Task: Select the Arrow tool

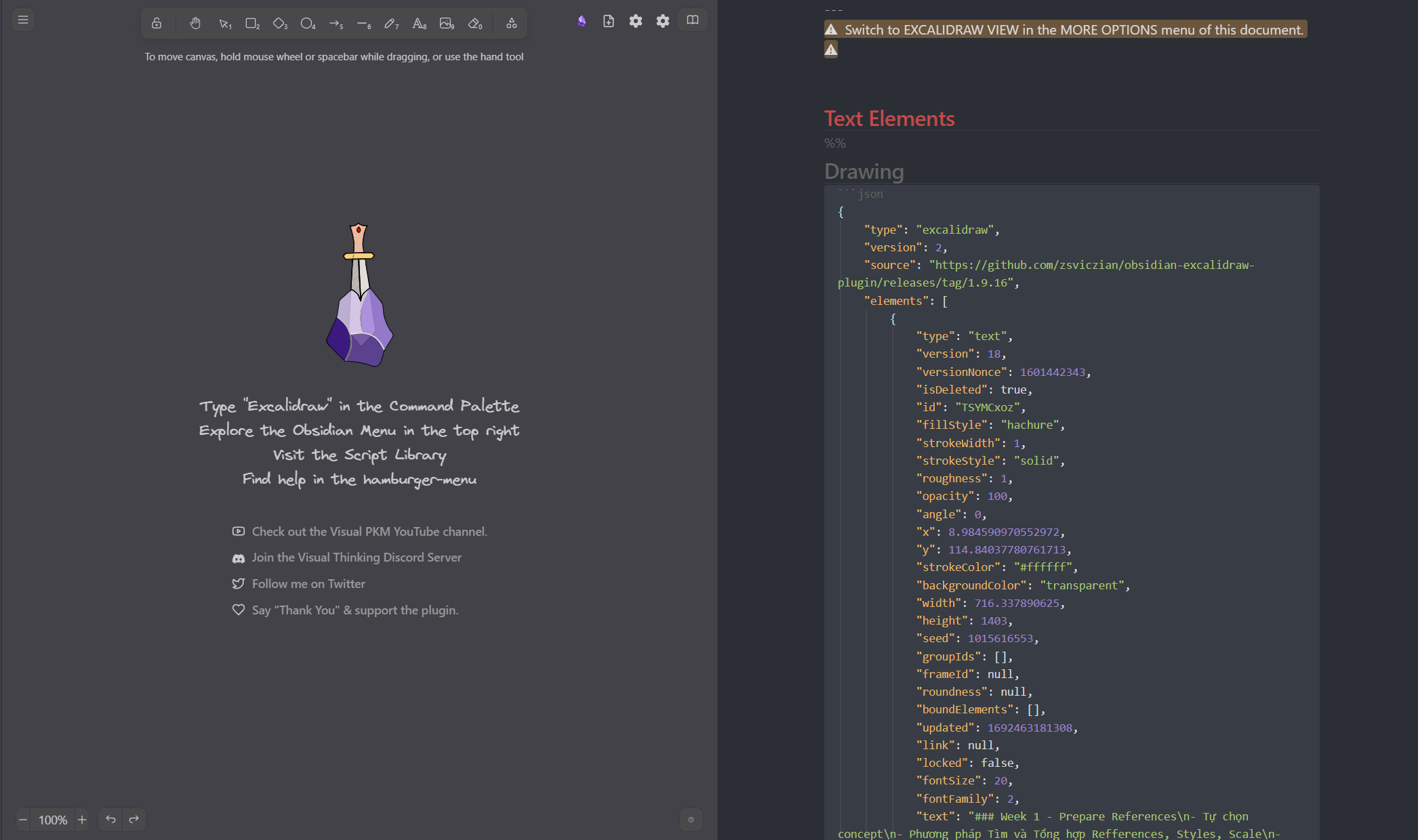Action: click(x=336, y=22)
